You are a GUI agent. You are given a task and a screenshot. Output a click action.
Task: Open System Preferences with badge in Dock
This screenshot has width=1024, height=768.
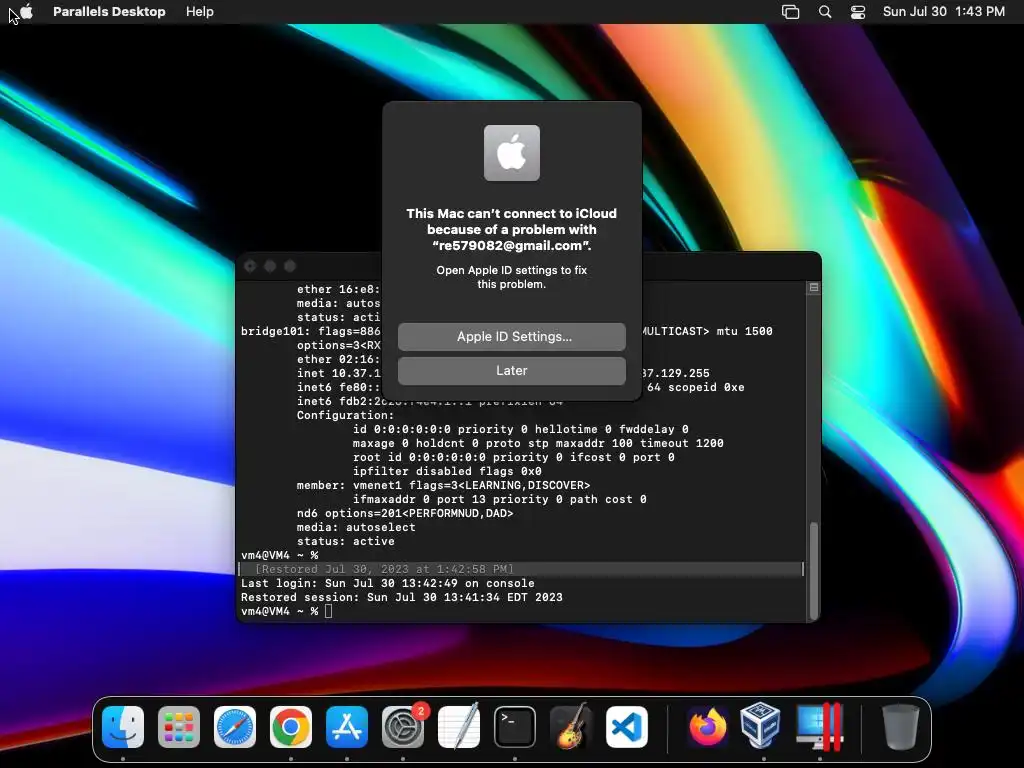click(403, 726)
